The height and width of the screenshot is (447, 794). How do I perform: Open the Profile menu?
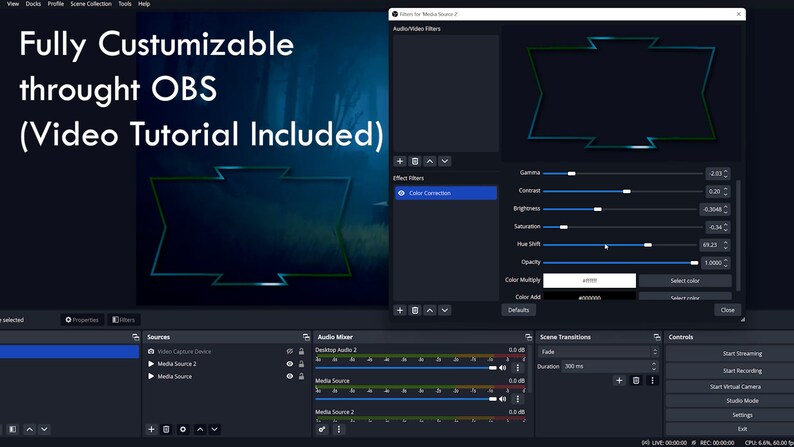click(56, 4)
